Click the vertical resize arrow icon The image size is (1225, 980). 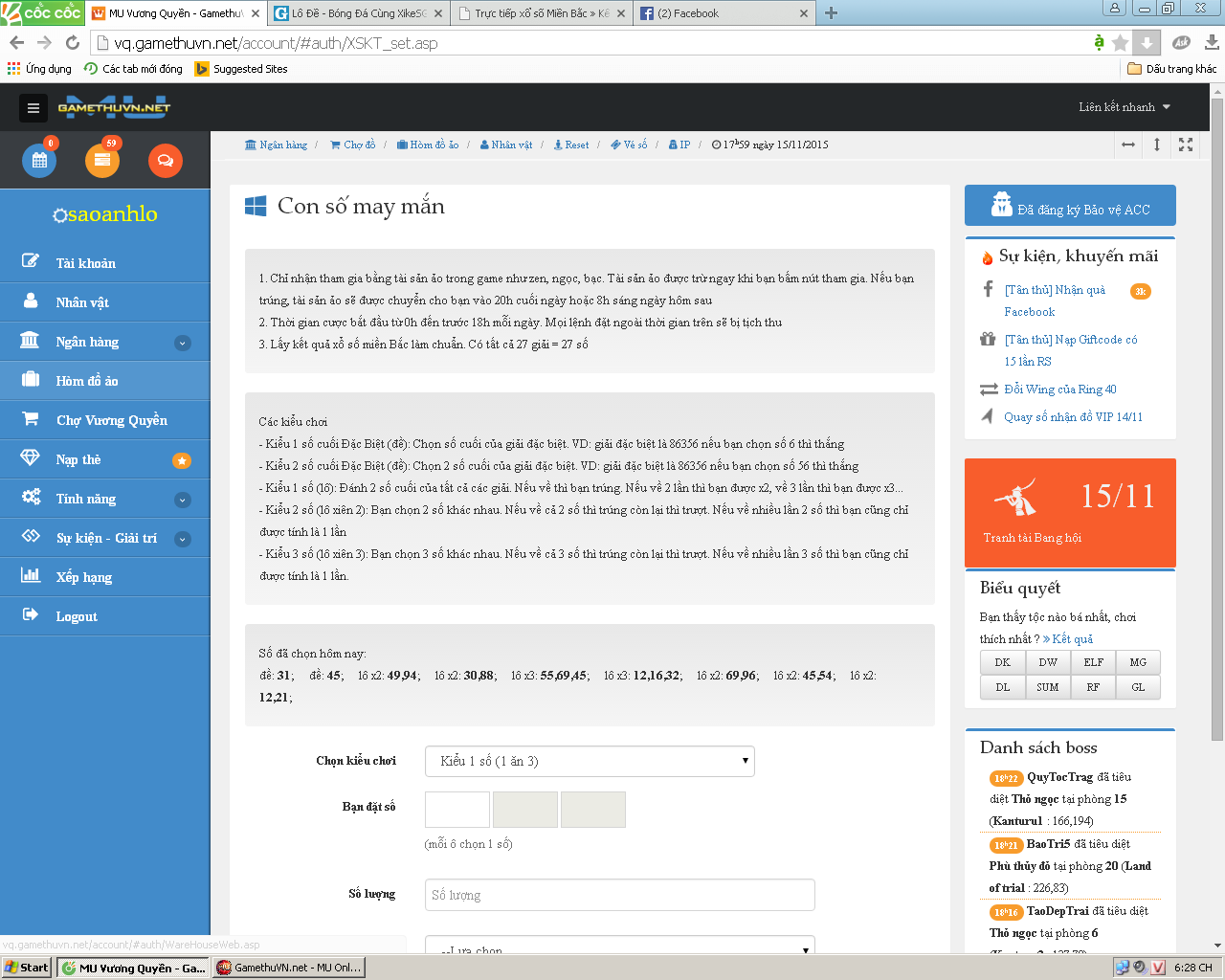[1157, 145]
